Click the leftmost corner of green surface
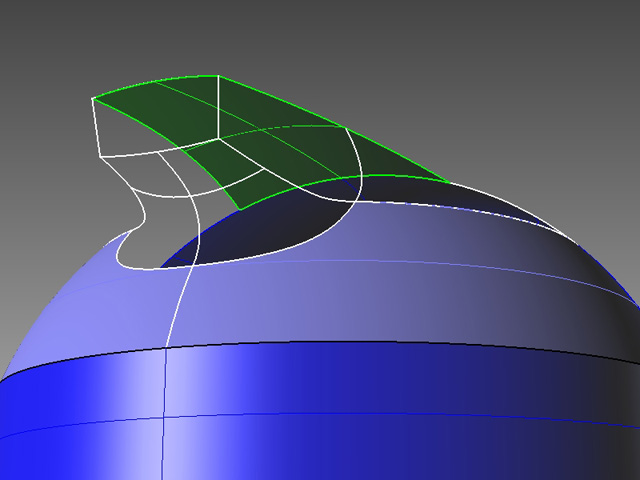Viewport: 640px width, 480px height. [93, 98]
